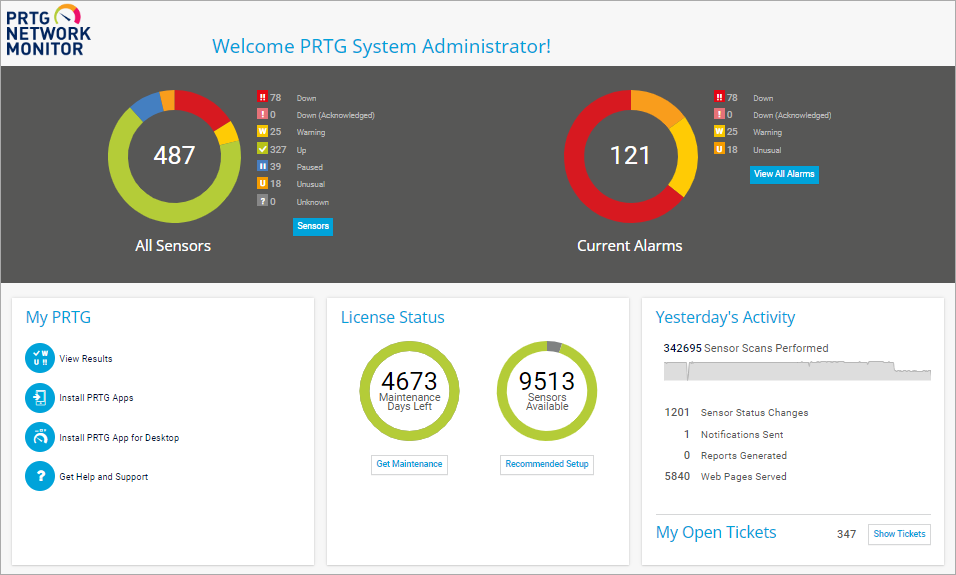956x575 pixels.
Task: Open the Recommended Setup button
Action: click(x=547, y=464)
